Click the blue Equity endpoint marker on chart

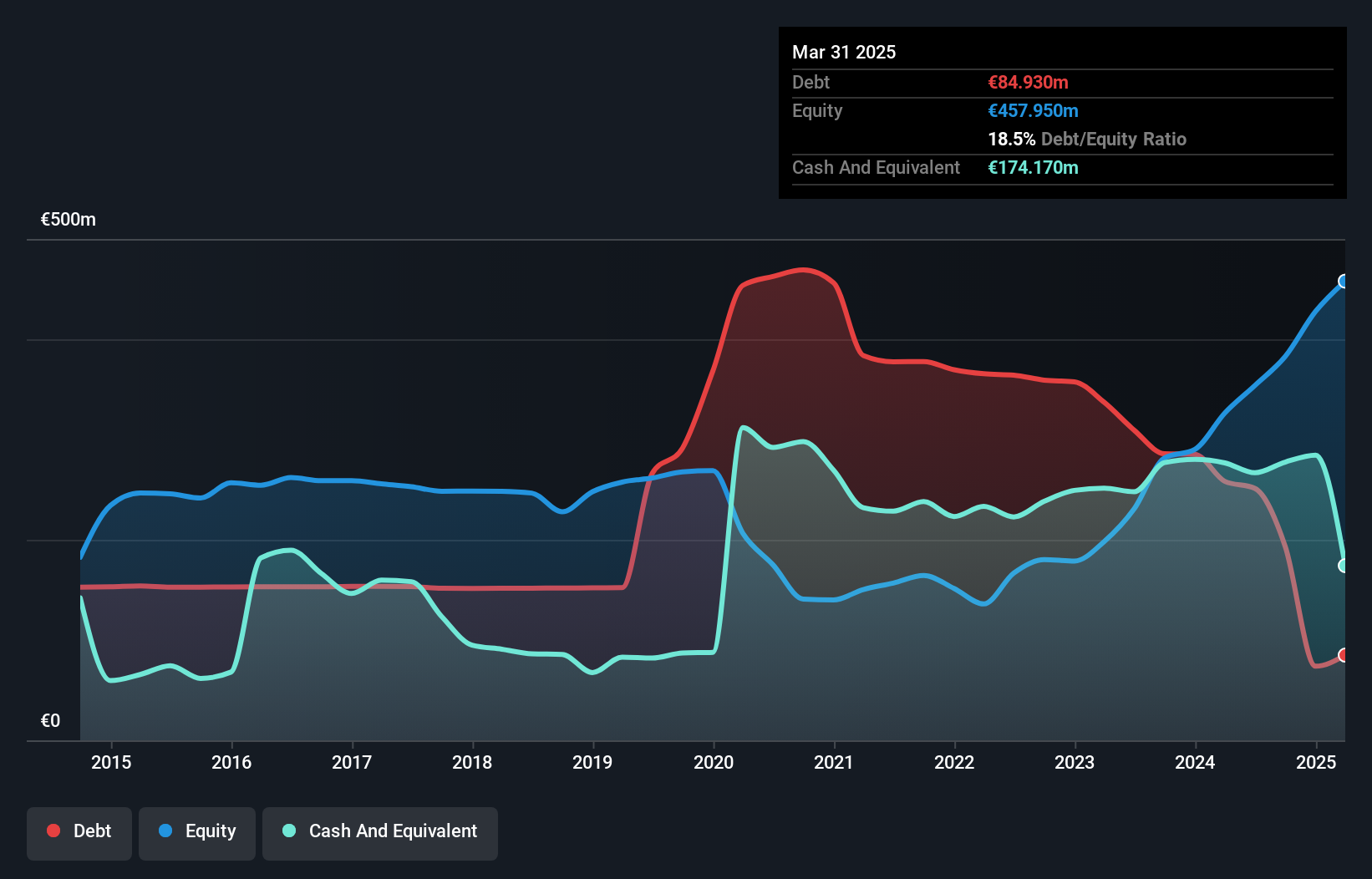pyautogui.click(x=1344, y=281)
